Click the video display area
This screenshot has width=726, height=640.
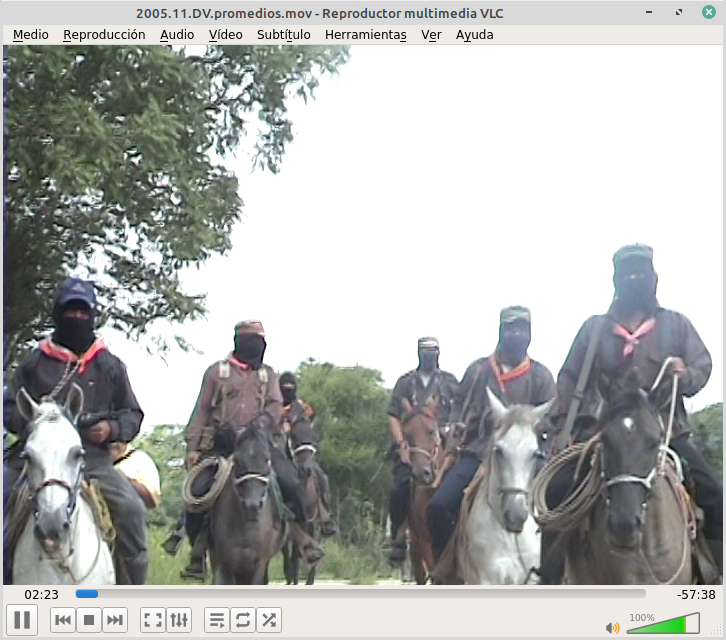pyautogui.click(x=363, y=314)
